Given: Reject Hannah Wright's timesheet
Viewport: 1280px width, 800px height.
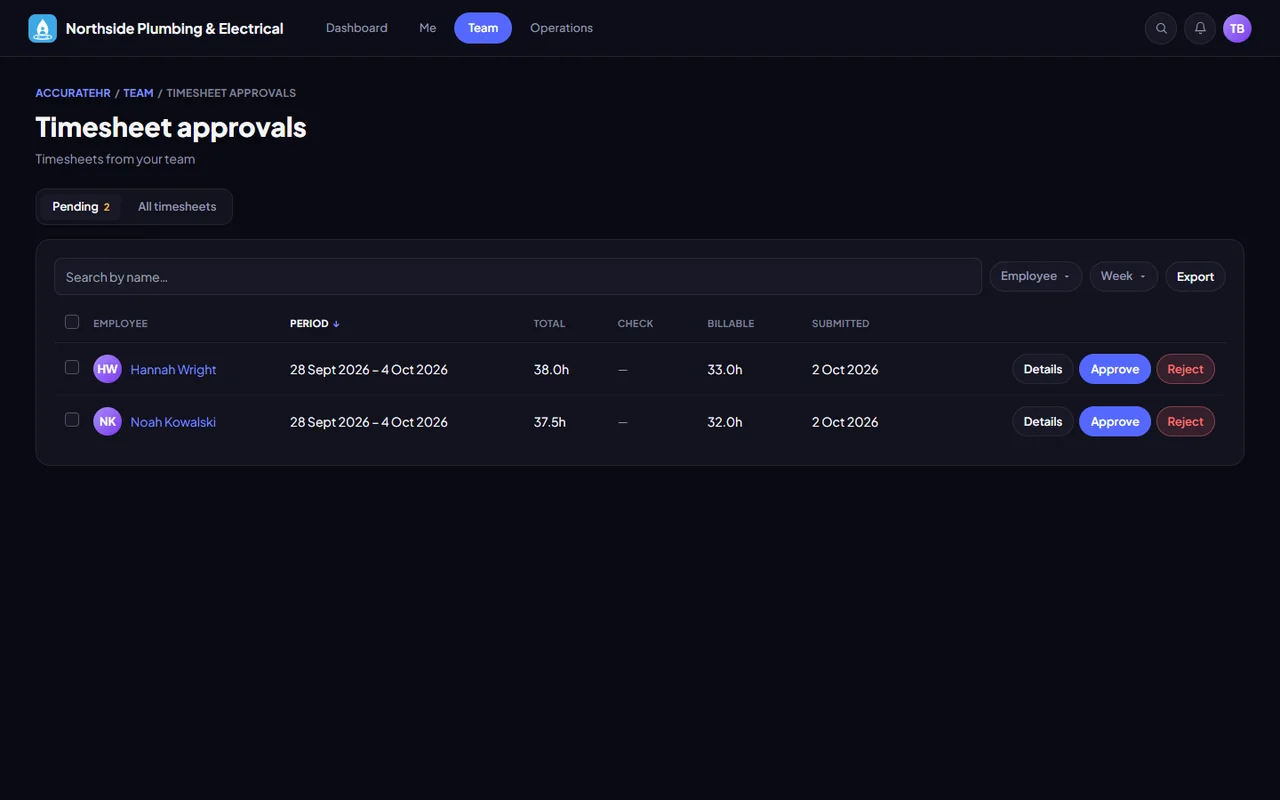Looking at the screenshot, I should click(1186, 369).
